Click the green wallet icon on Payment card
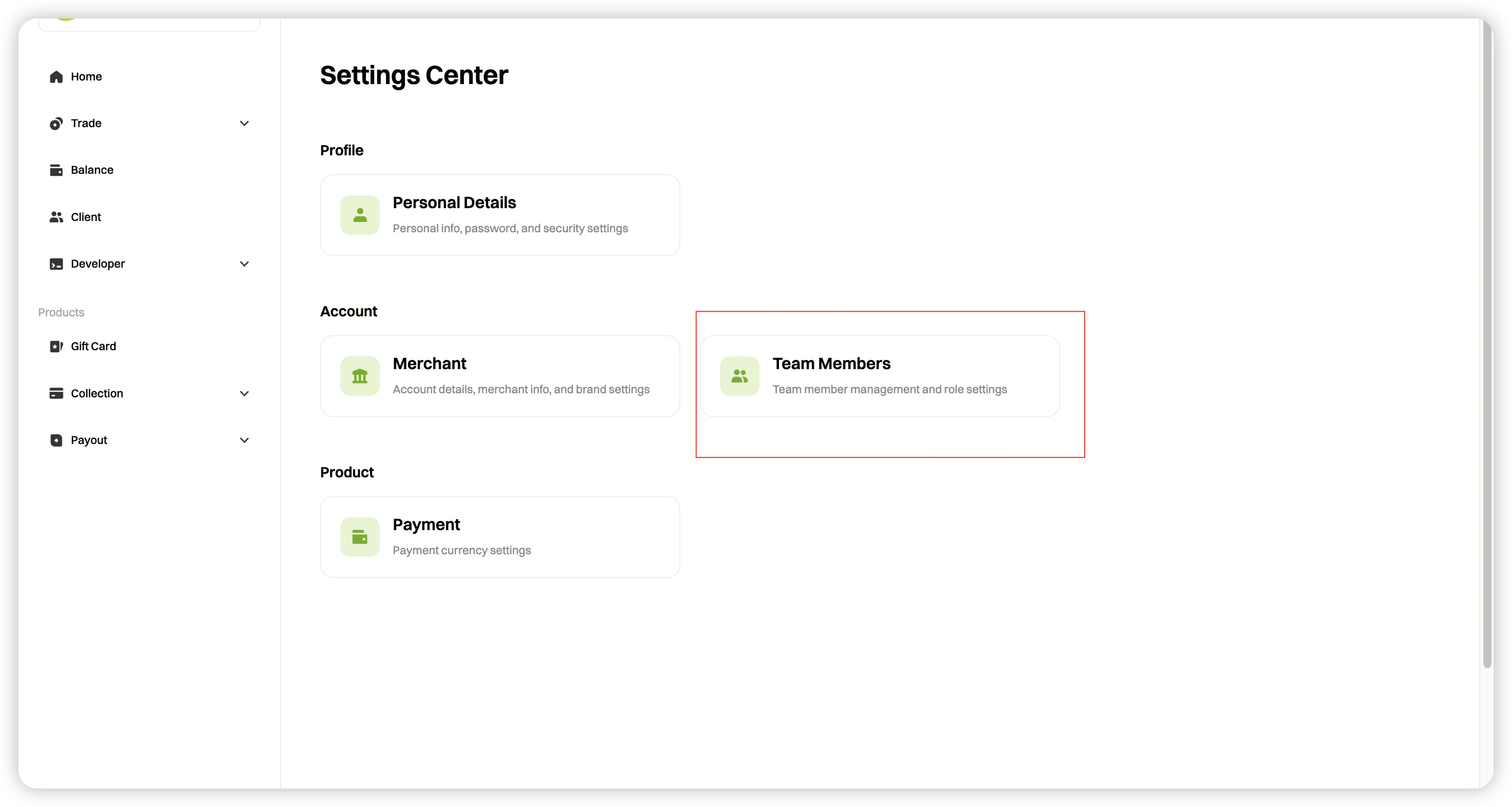This screenshot has width=1512, height=807. point(360,537)
